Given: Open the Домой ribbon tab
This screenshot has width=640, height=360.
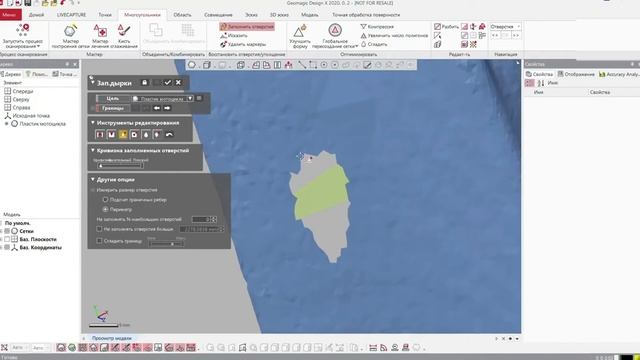Looking at the screenshot, I should pos(36,15).
